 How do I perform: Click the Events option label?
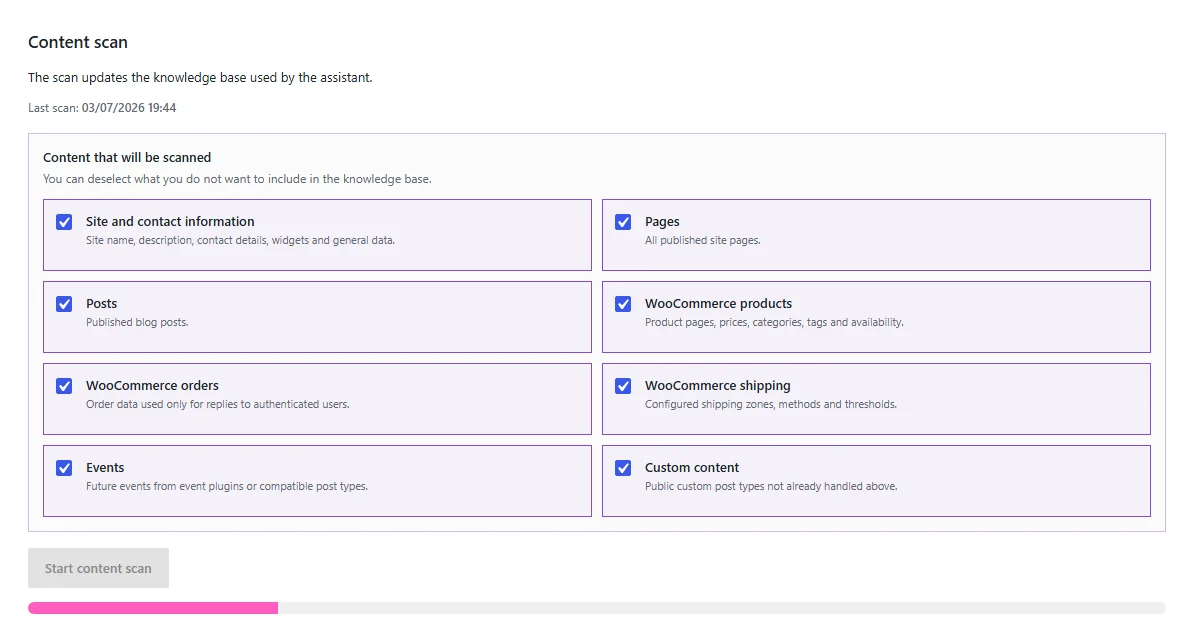(x=105, y=467)
